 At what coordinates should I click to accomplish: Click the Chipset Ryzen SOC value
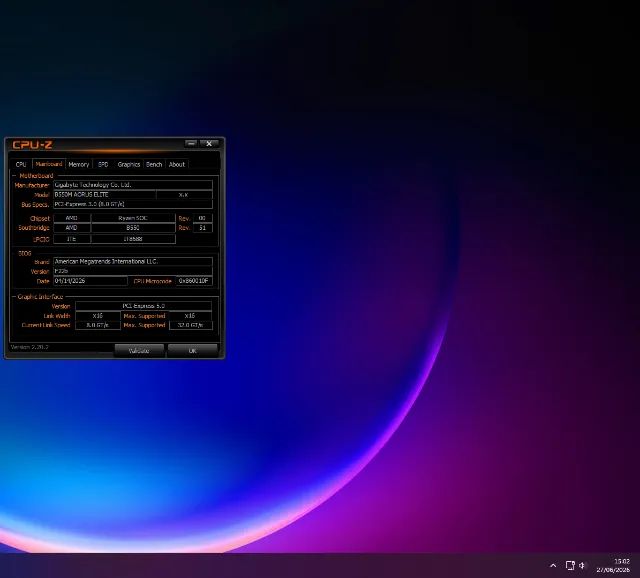(133, 218)
